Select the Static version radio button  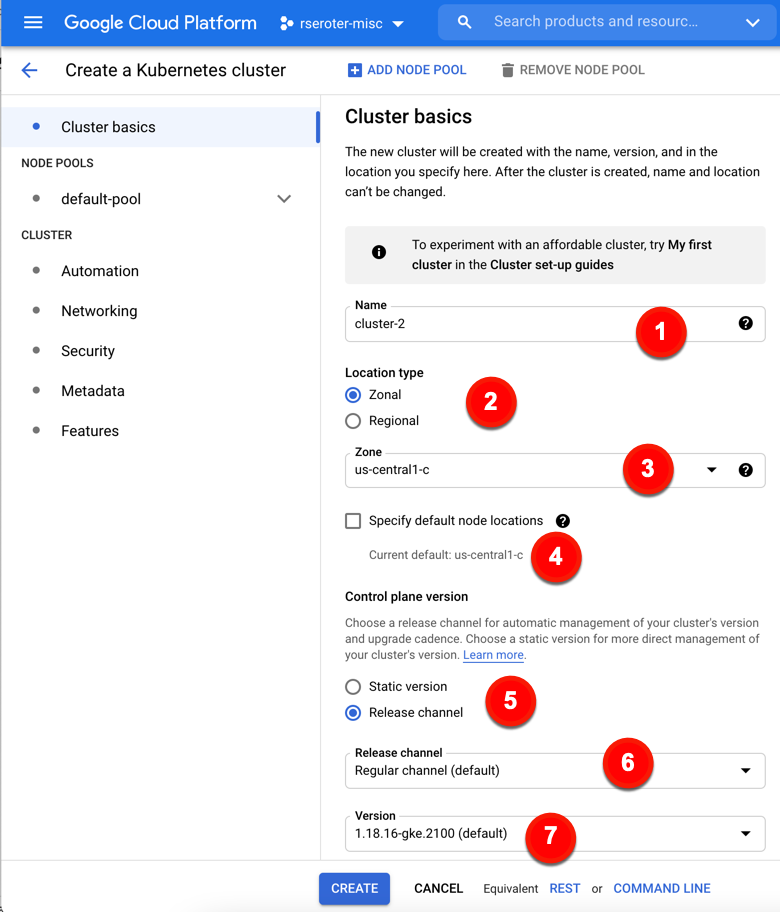click(x=353, y=687)
